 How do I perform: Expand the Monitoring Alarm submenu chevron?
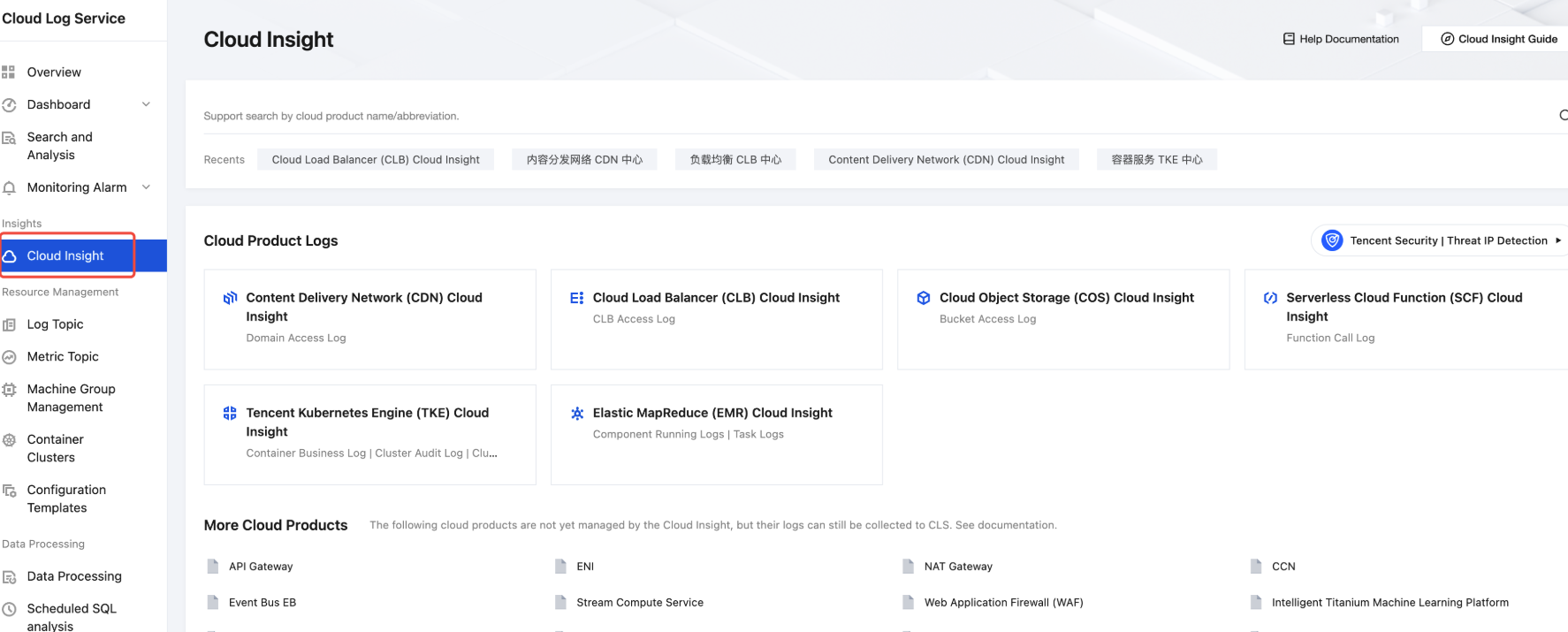pos(146,187)
